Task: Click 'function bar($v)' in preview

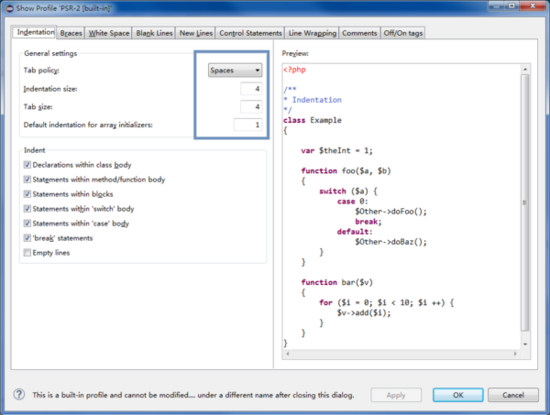Action: 337,282
